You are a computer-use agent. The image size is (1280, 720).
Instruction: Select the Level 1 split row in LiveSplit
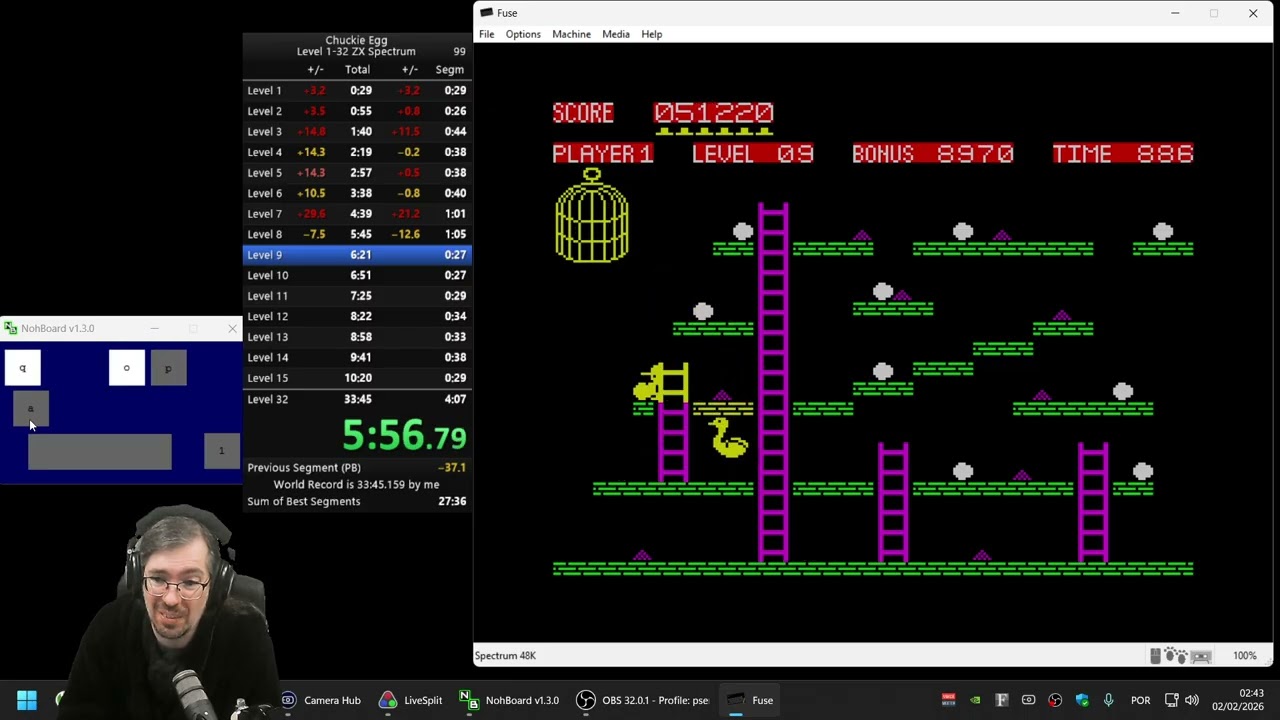[357, 90]
